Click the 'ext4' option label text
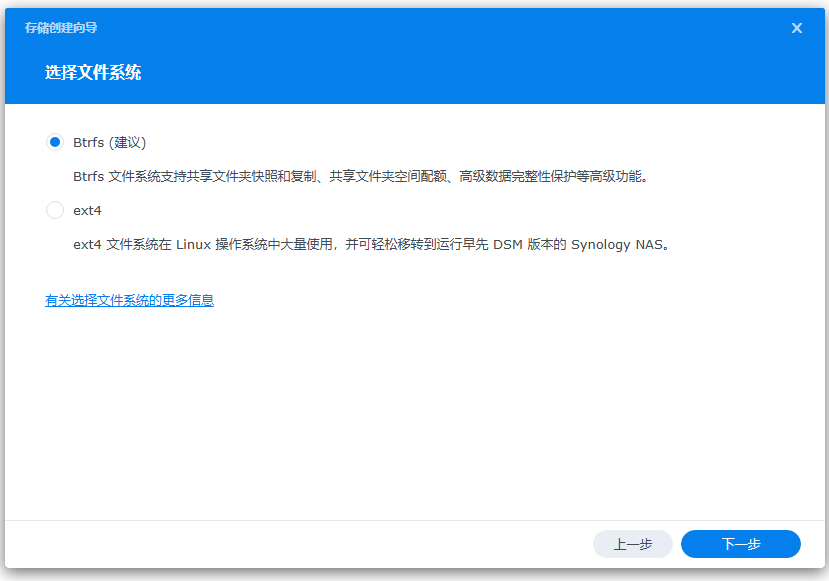Image resolution: width=829 pixels, height=581 pixels. click(88, 211)
